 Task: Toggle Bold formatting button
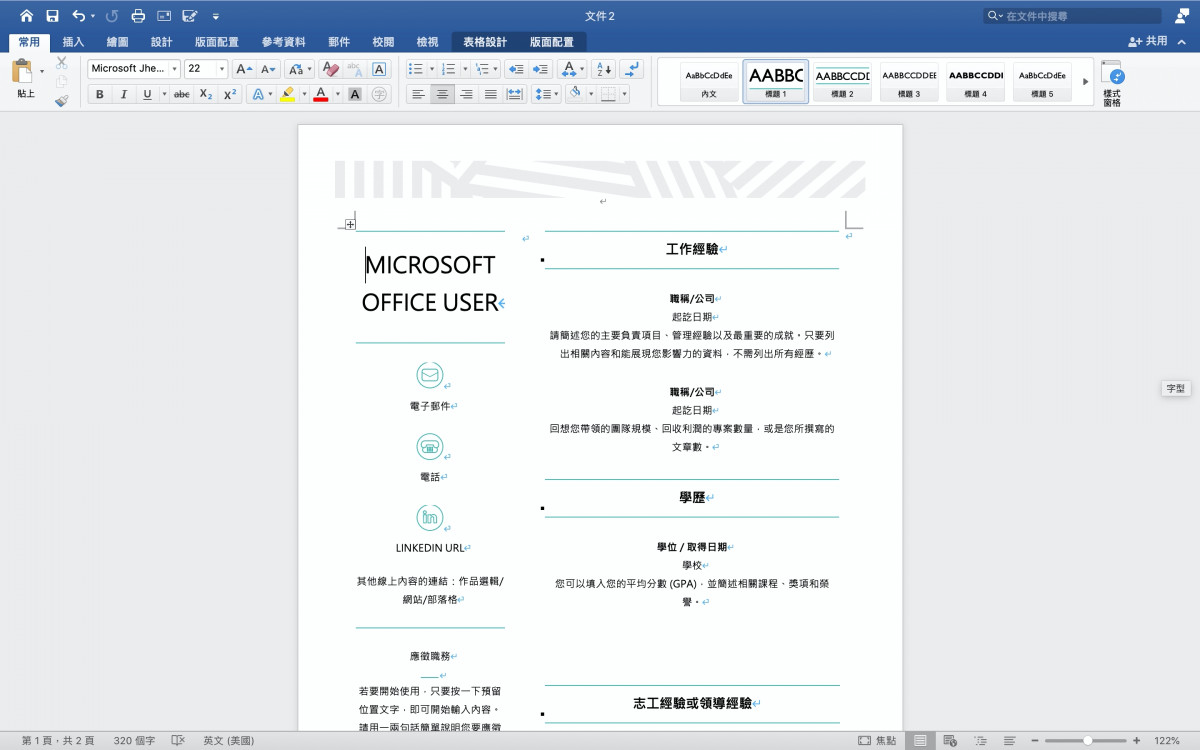[99, 94]
